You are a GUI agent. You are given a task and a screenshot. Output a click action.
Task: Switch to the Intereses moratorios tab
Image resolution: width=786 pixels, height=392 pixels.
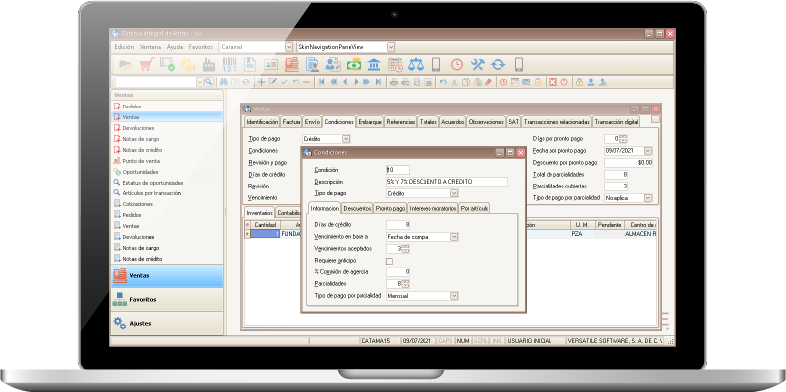pos(433,208)
